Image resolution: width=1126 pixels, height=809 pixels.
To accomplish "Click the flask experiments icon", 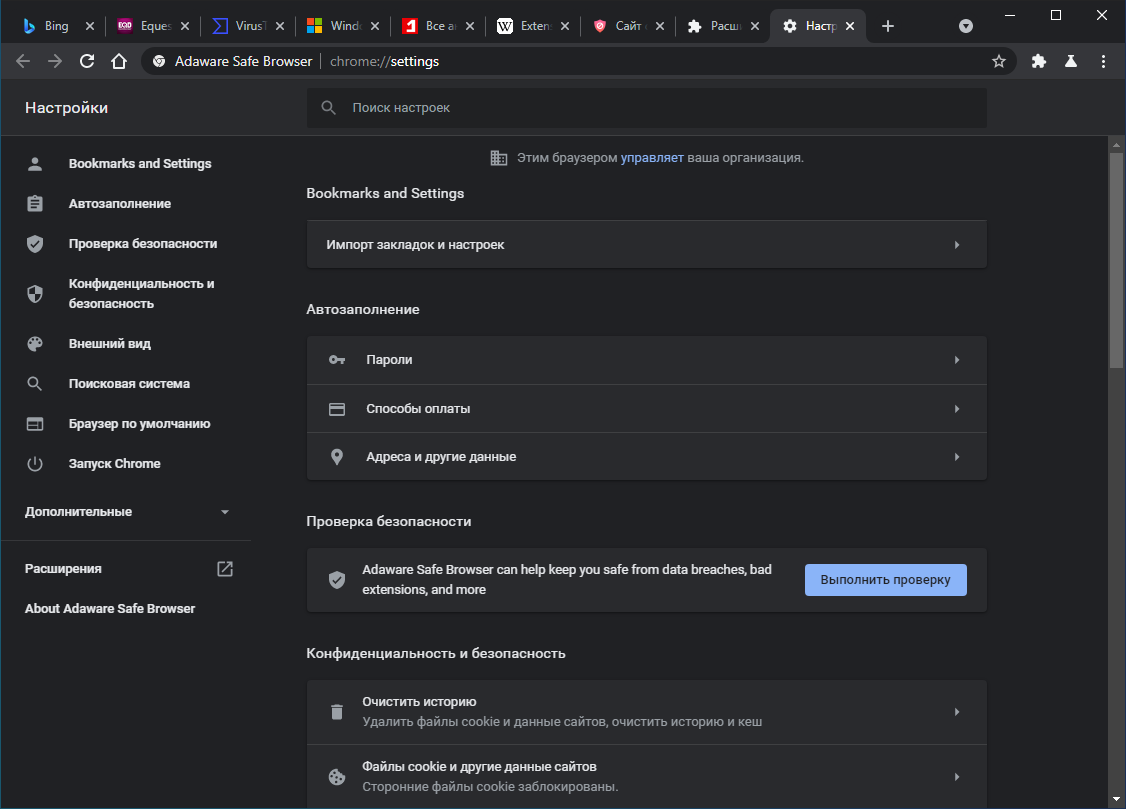I will (1071, 61).
